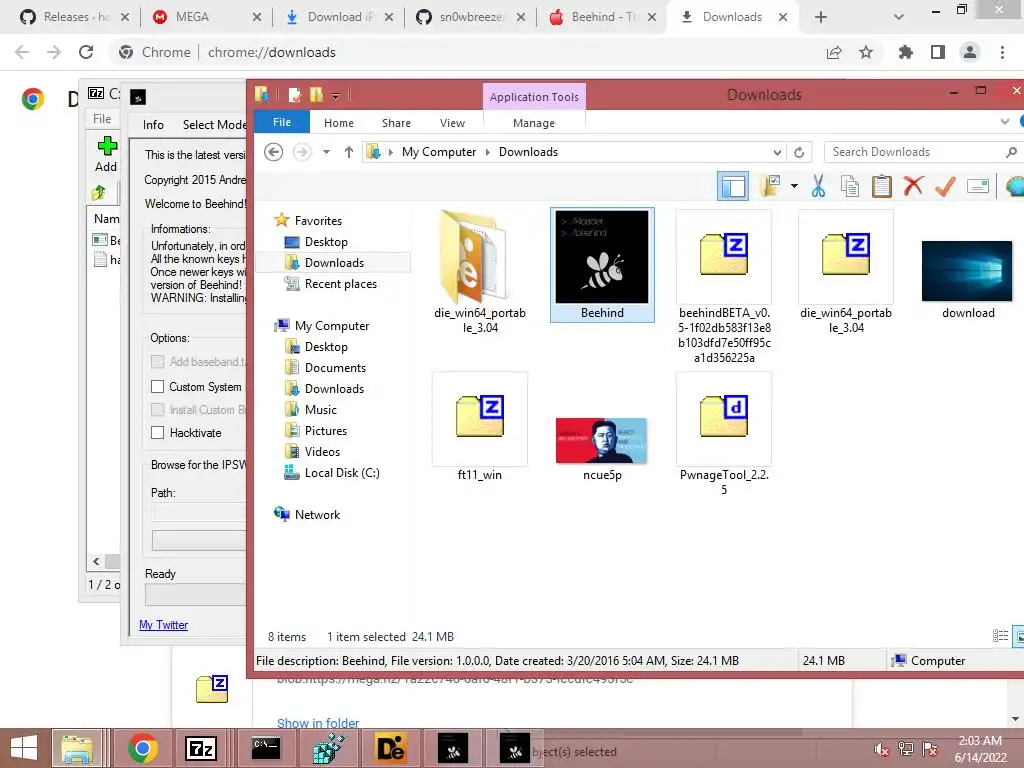Select the die_win64_portable_3.04 zip archive
This screenshot has height=768, width=1024.
pyautogui.click(x=846, y=272)
